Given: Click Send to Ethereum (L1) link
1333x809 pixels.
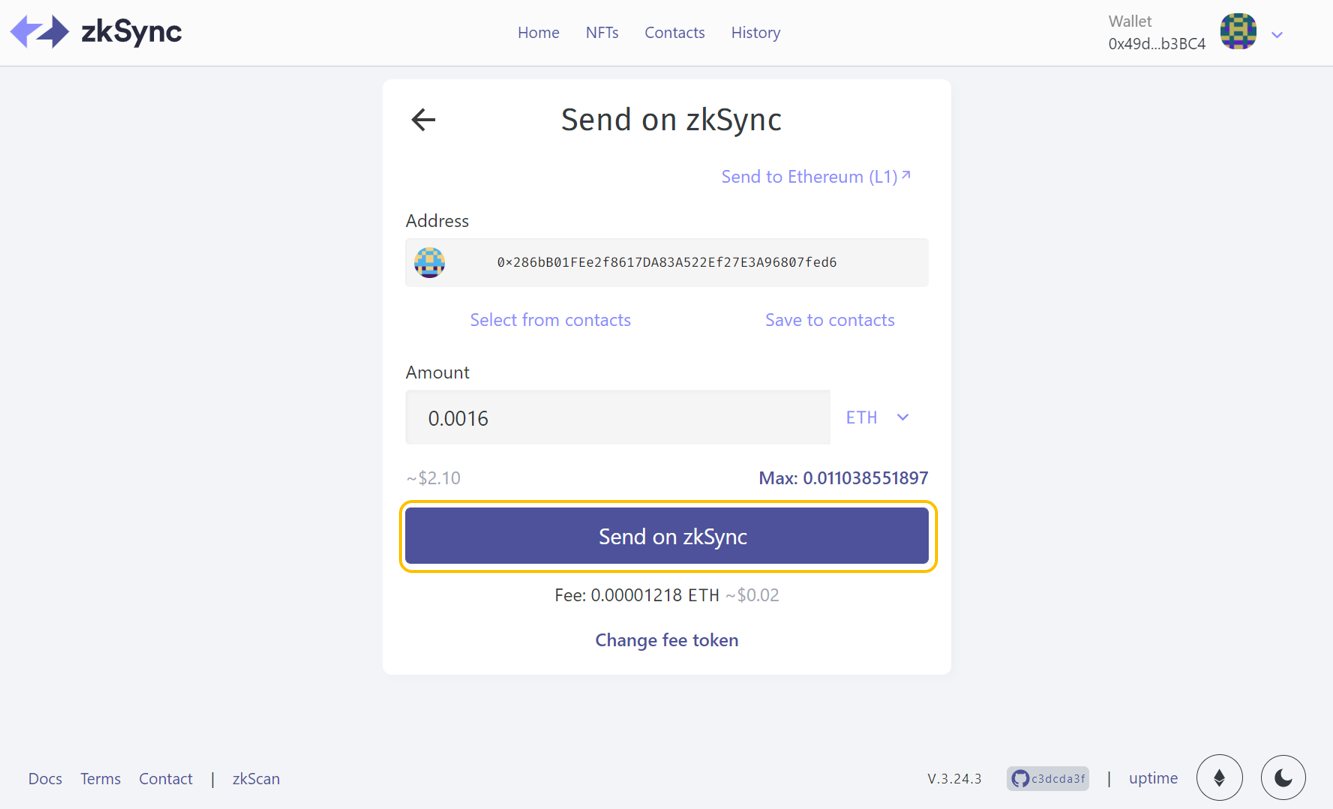Looking at the screenshot, I should pyautogui.click(x=815, y=177).
